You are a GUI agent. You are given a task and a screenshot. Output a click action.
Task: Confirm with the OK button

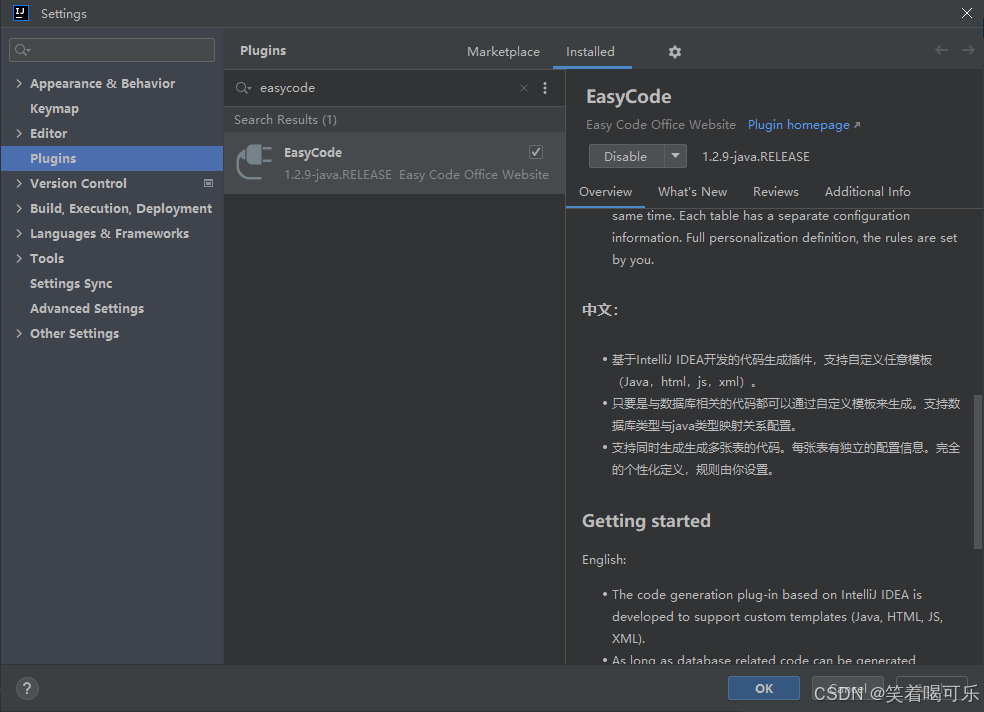point(764,688)
